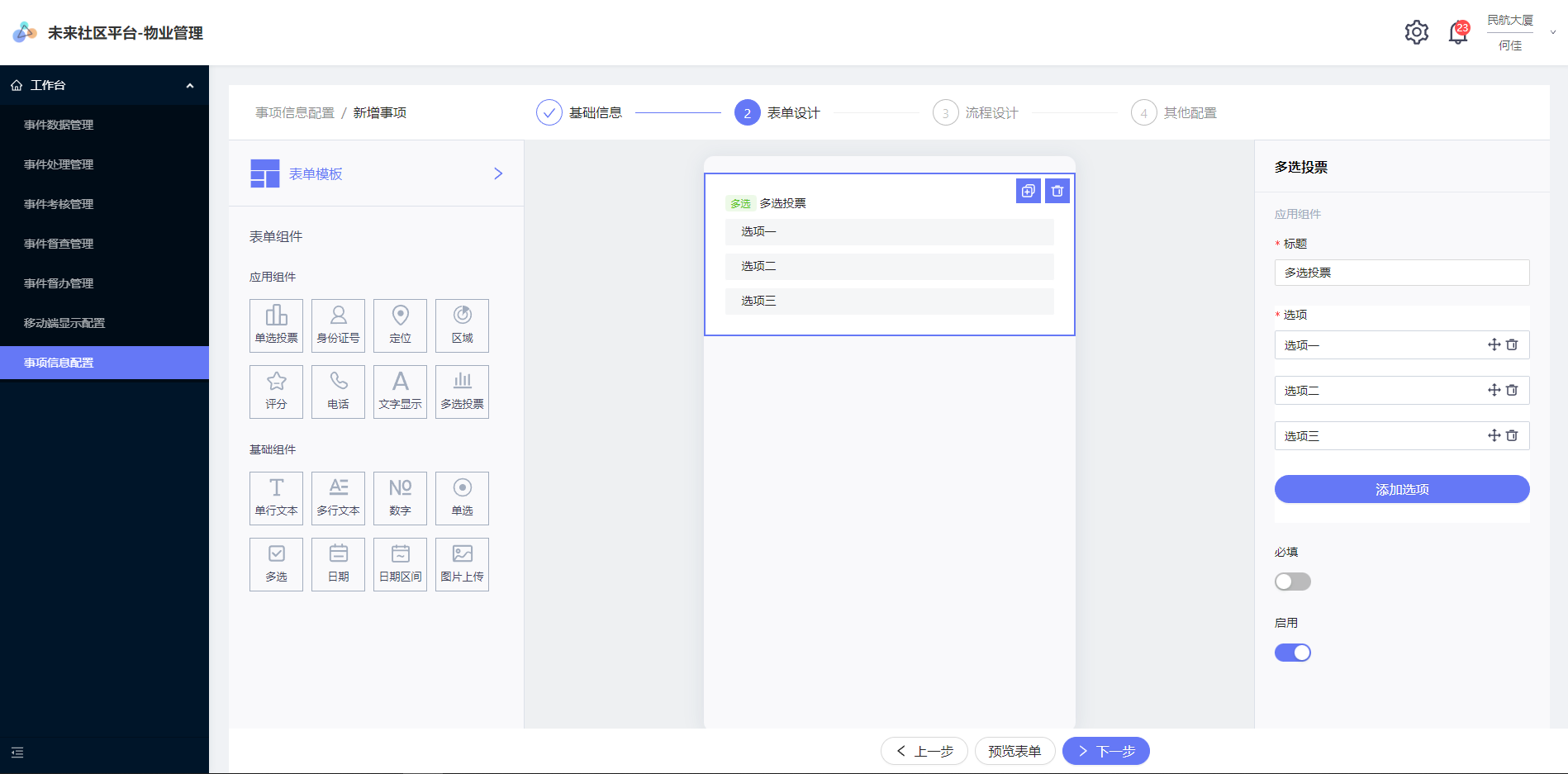Add the 图片上传 image upload component

coord(462,564)
